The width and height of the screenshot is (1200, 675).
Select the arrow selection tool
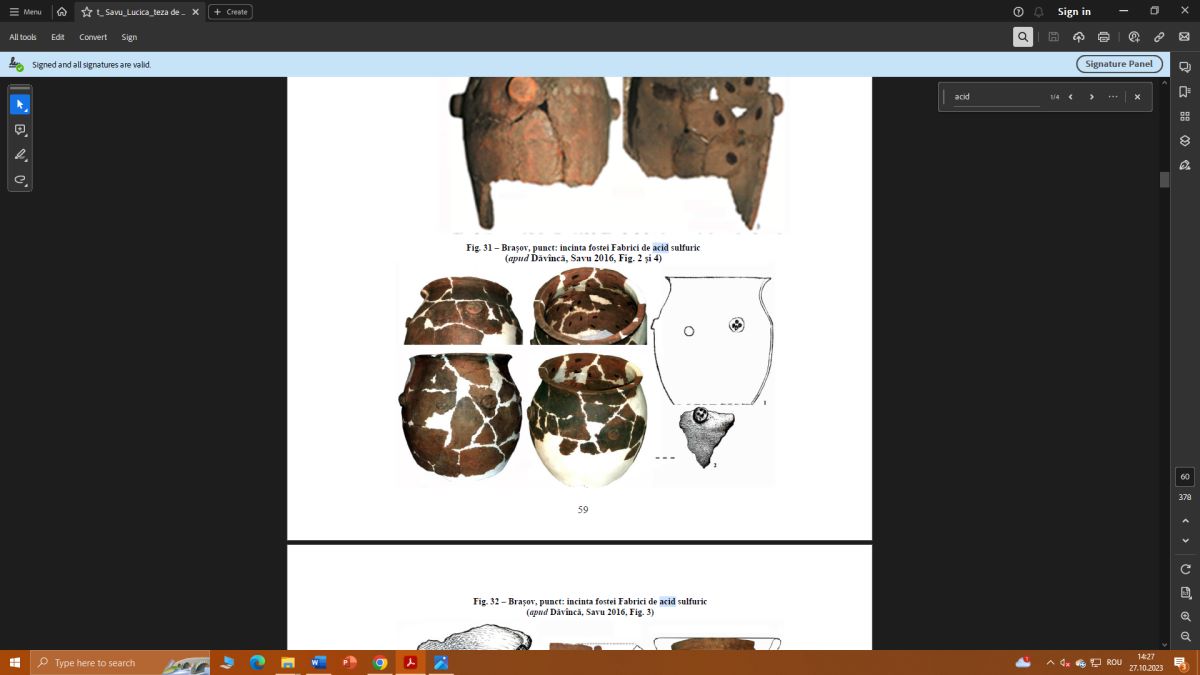point(20,104)
